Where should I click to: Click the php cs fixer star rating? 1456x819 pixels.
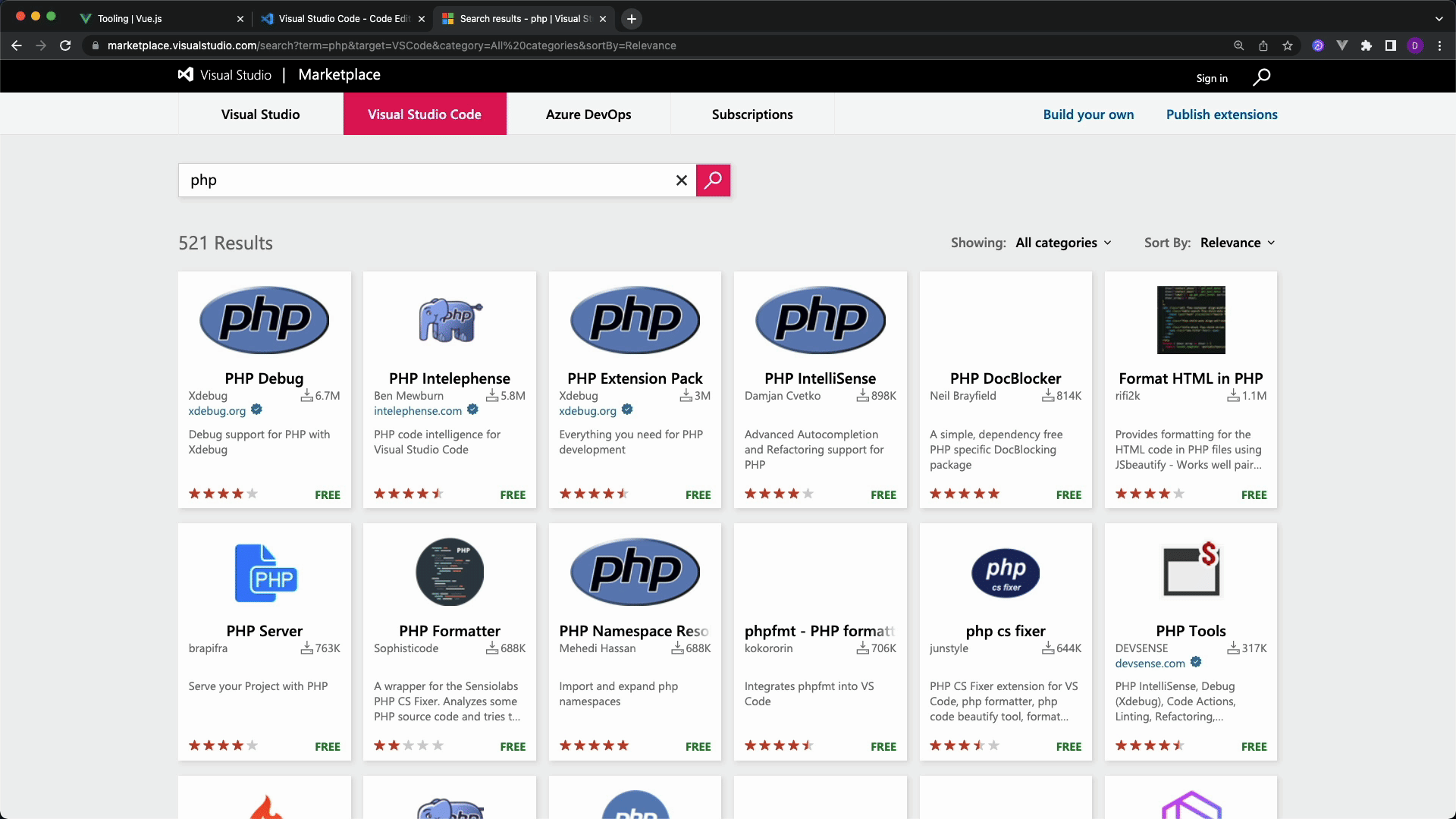point(965,746)
